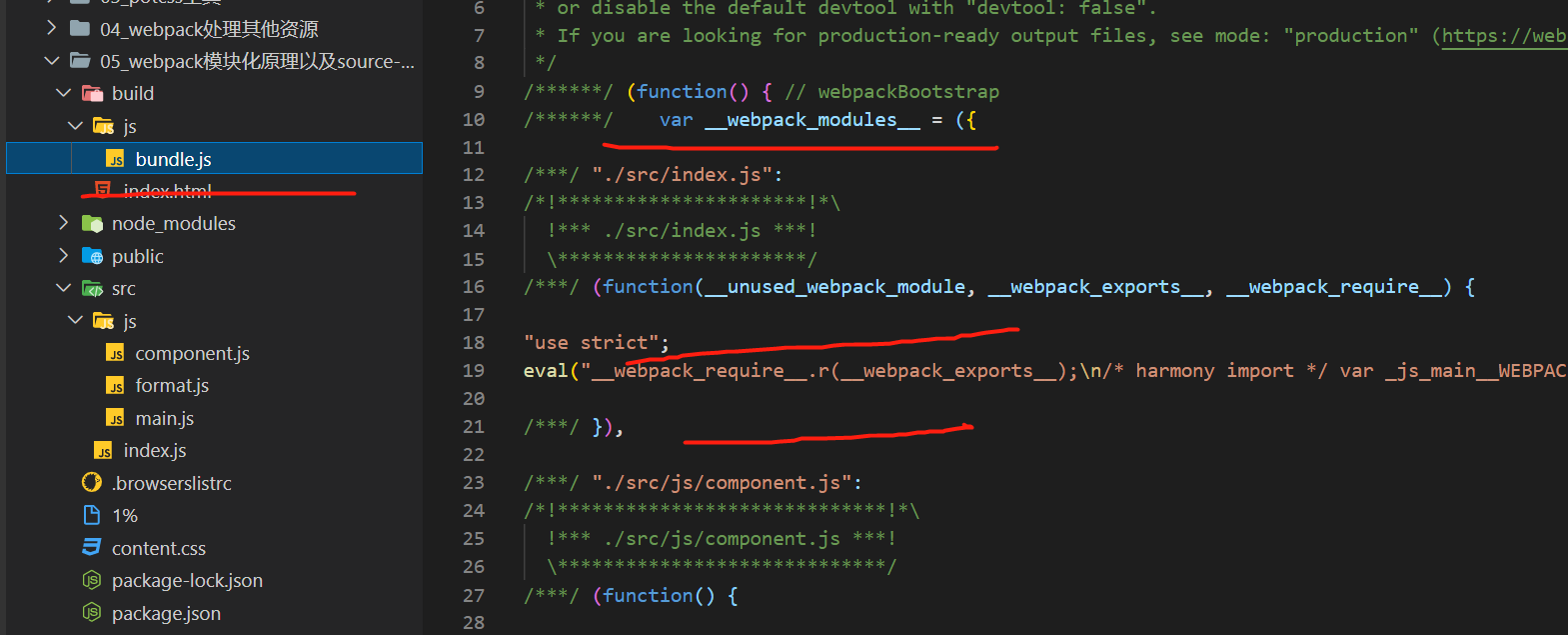The height and width of the screenshot is (635, 1568).
Task: Click the node_modules folder icon
Action: point(92,223)
